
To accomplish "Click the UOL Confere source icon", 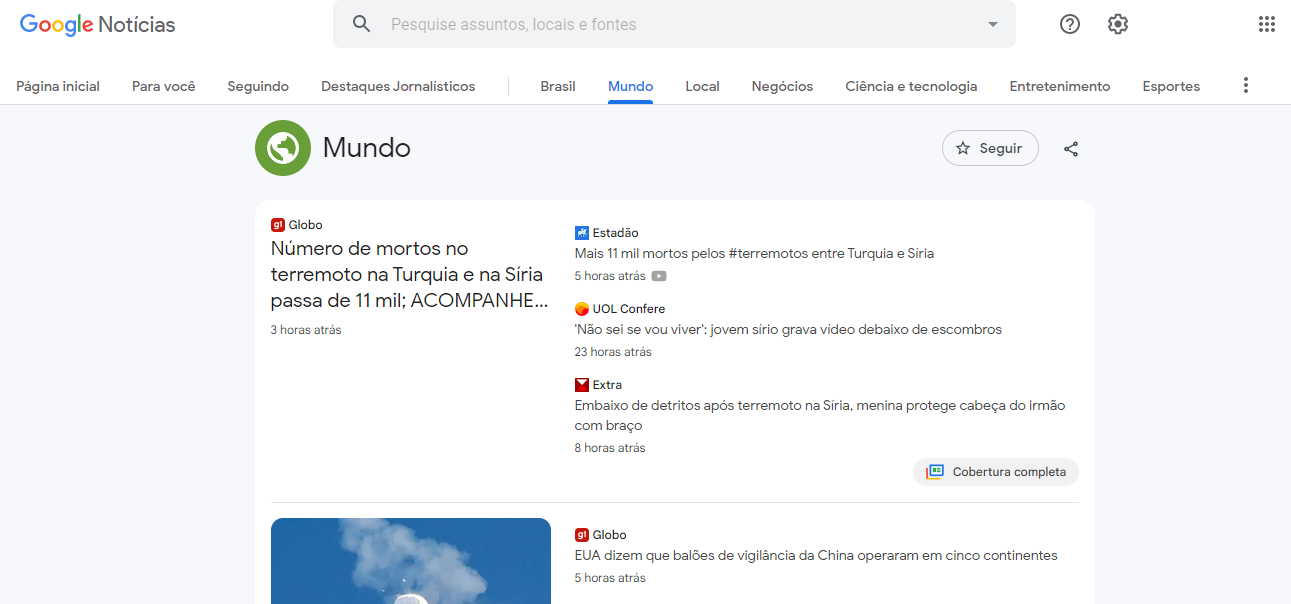I will click(x=582, y=309).
